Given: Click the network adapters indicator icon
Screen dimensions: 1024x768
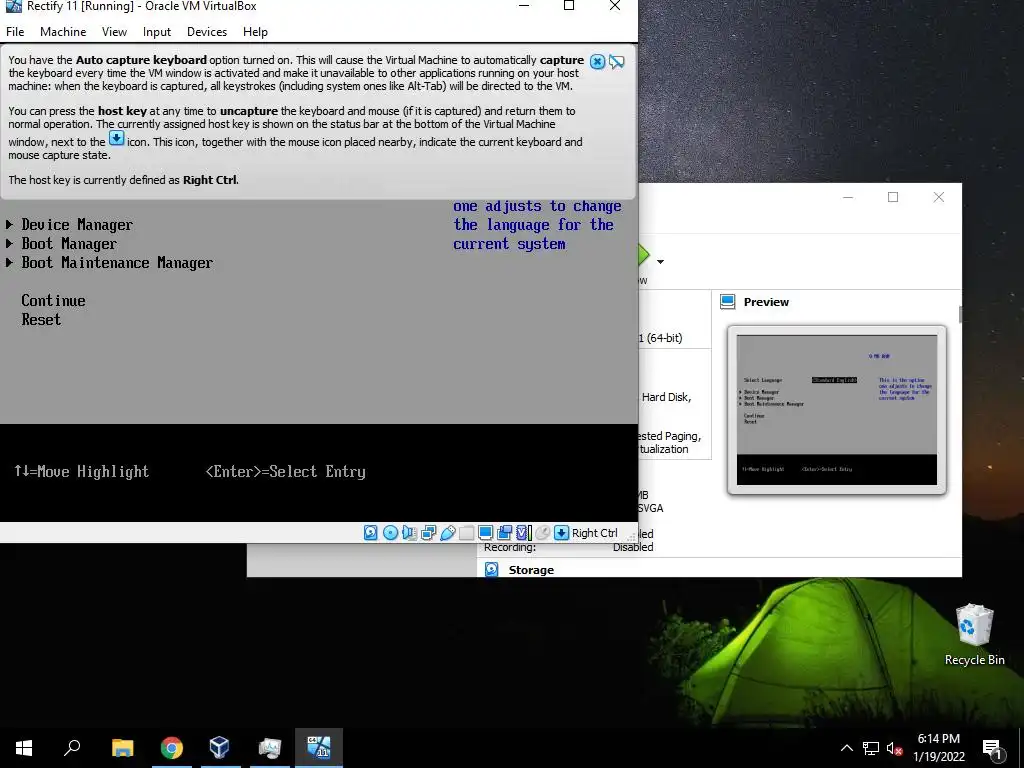Looking at the screenshot, I should click(428, 533).
